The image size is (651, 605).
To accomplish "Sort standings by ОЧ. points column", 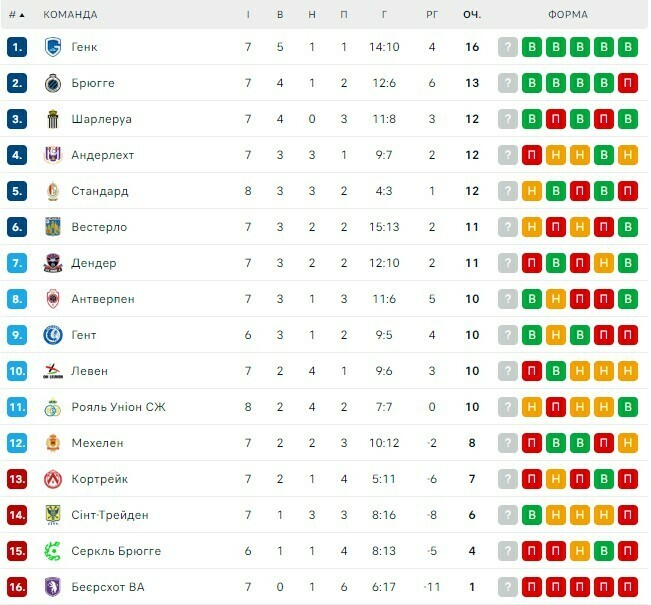I will click(472, 15).
